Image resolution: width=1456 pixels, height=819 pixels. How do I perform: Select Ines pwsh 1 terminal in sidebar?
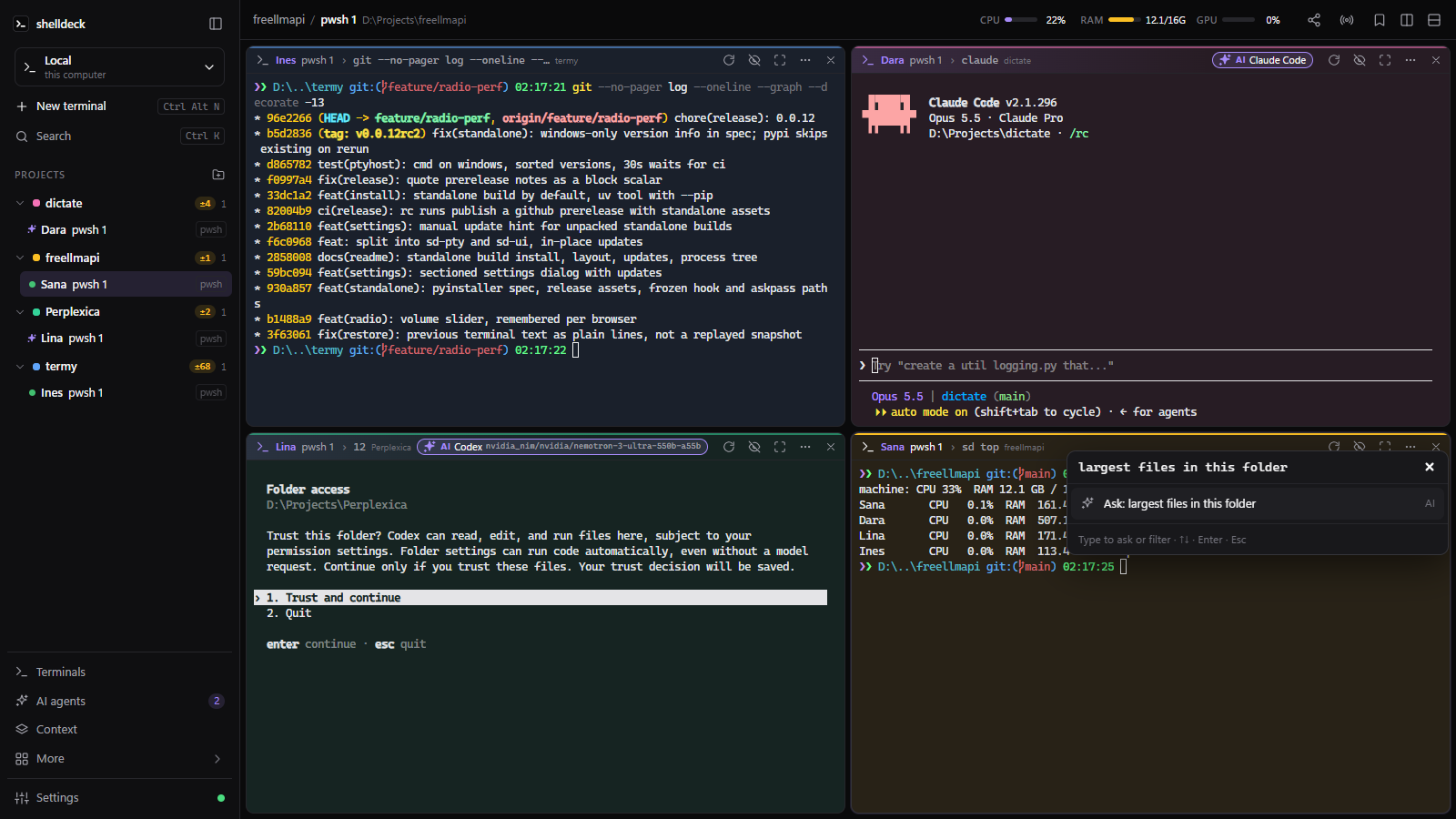[x=126, y=392]
